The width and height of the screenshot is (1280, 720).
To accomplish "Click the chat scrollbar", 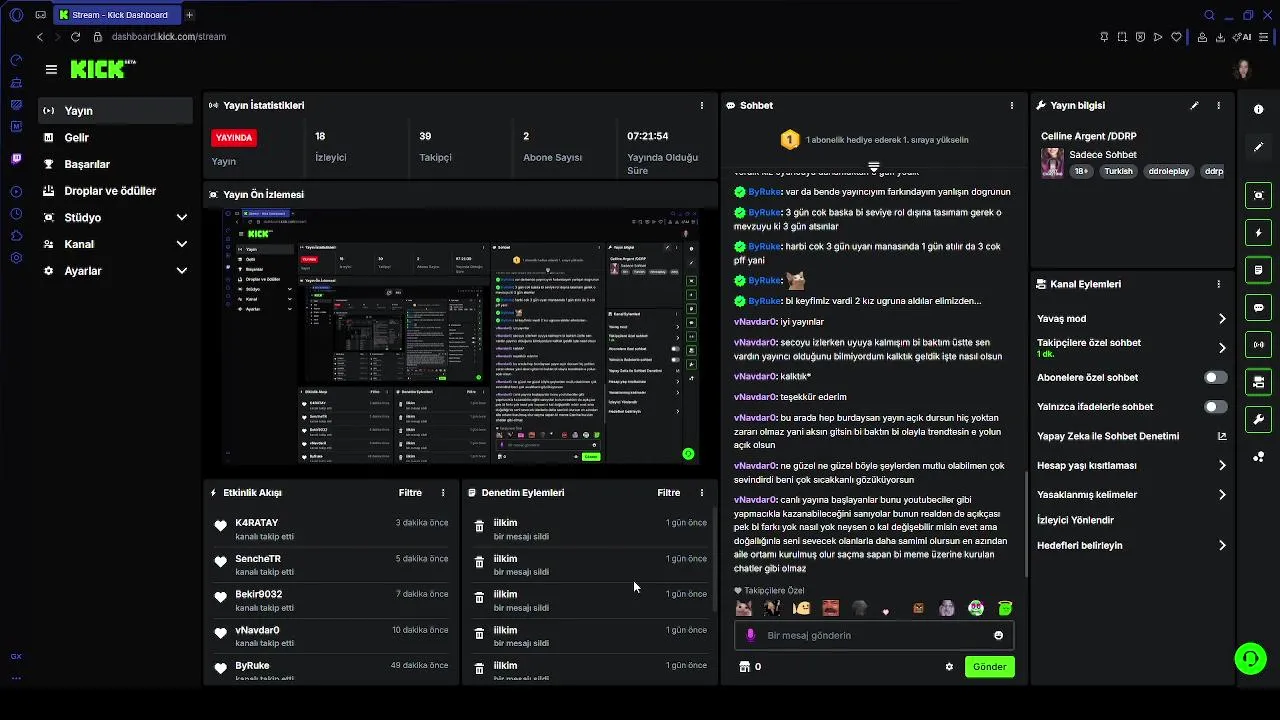I will [x=1027, y=524].
